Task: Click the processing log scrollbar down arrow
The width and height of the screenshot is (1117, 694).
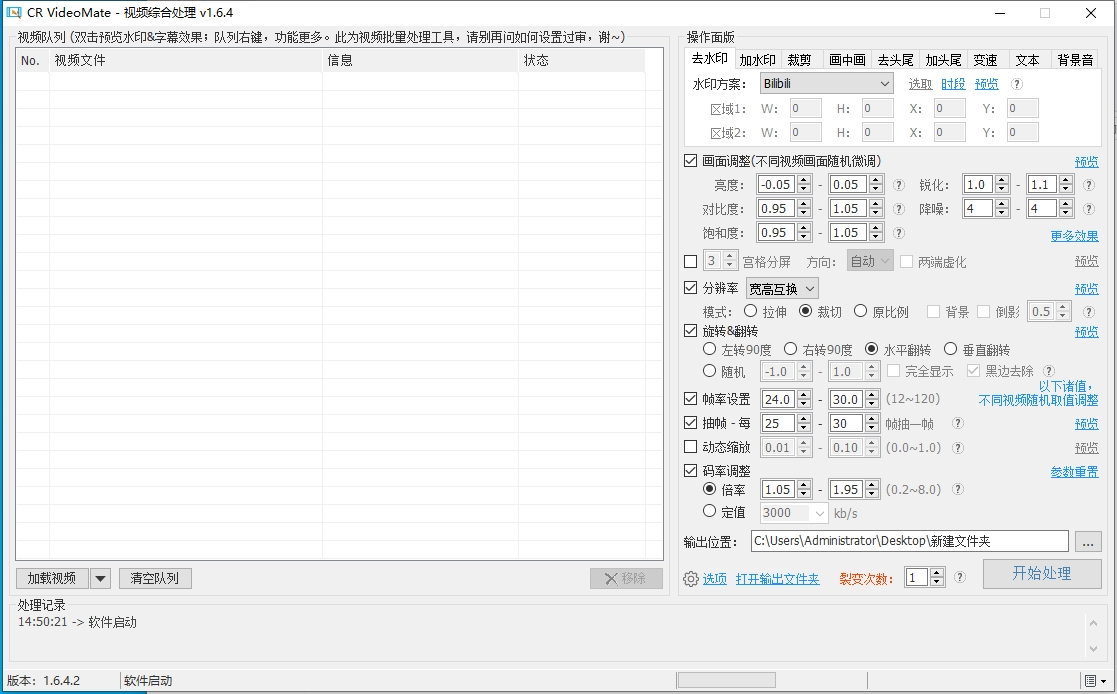Action: tap(1093, 648)
